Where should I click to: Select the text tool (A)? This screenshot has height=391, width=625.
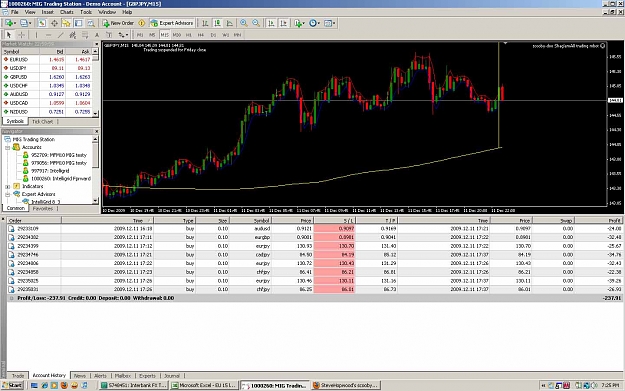96,35
